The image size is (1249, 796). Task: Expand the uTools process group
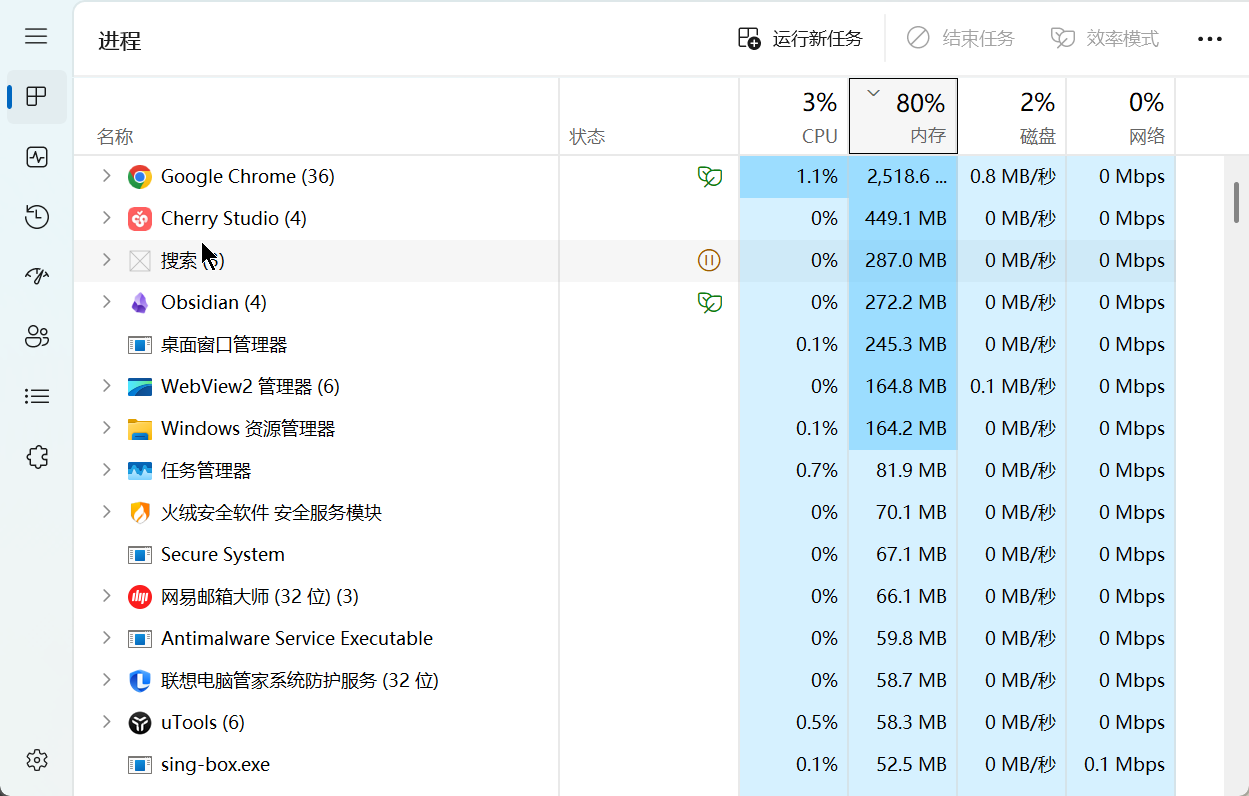point(107,722)
